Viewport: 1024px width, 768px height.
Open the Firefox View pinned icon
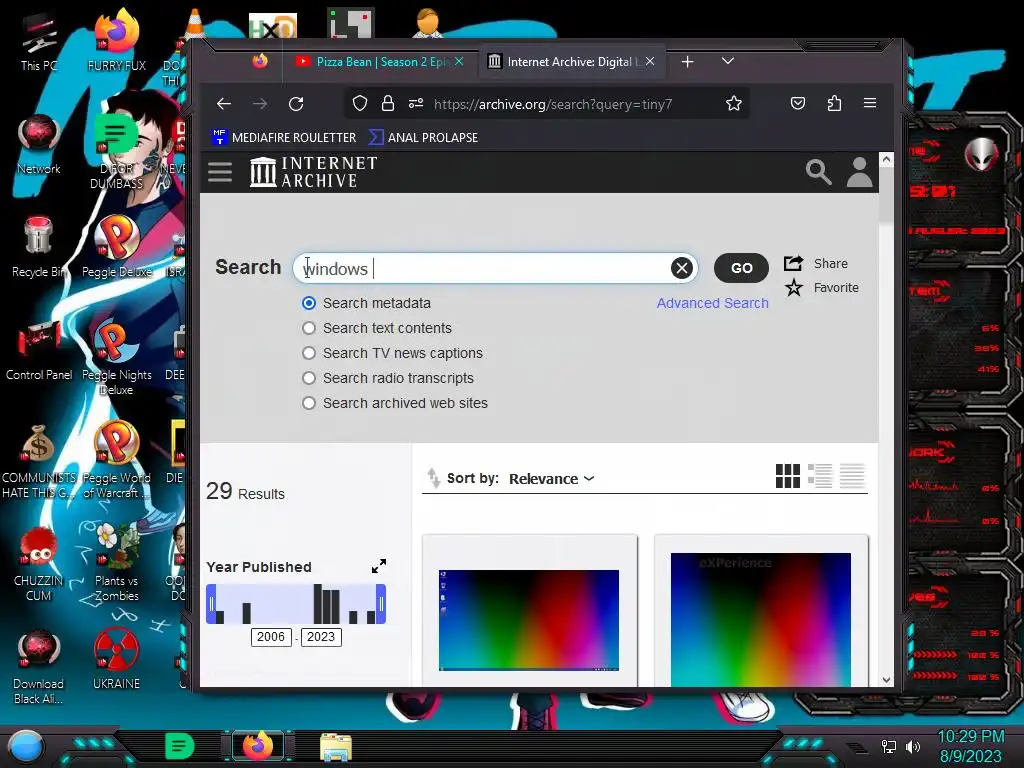(260, 61)
